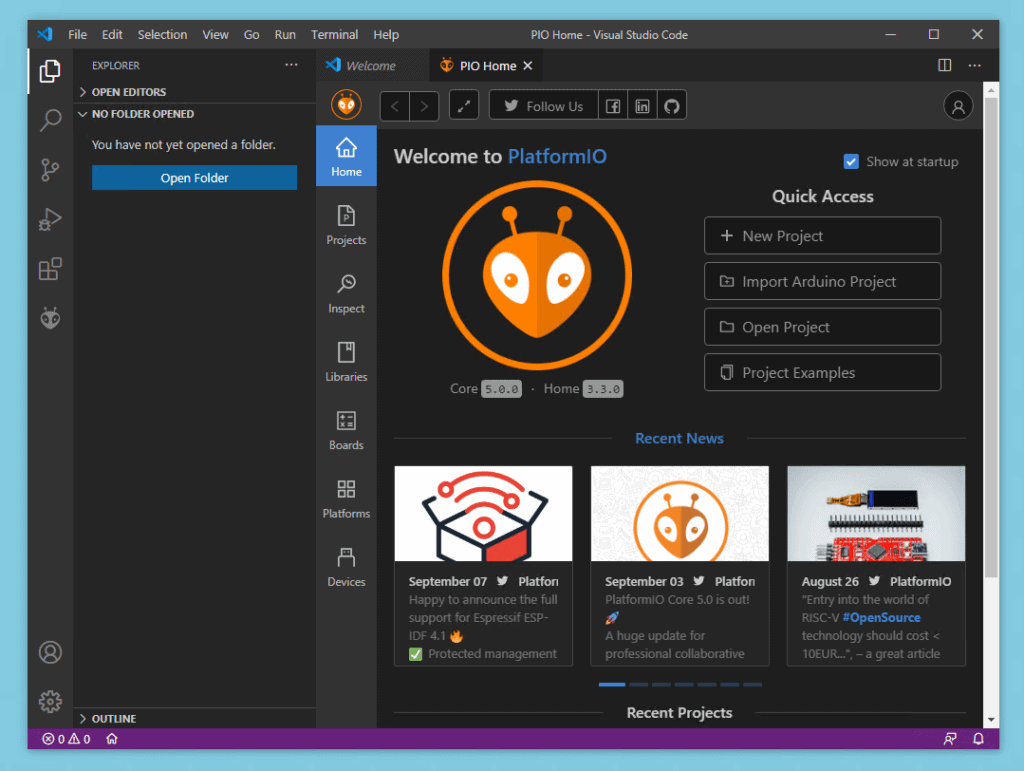Click the expand fullscreen arrows icon
This screenshot has height=771, width=1024.
tap(464, 106)
